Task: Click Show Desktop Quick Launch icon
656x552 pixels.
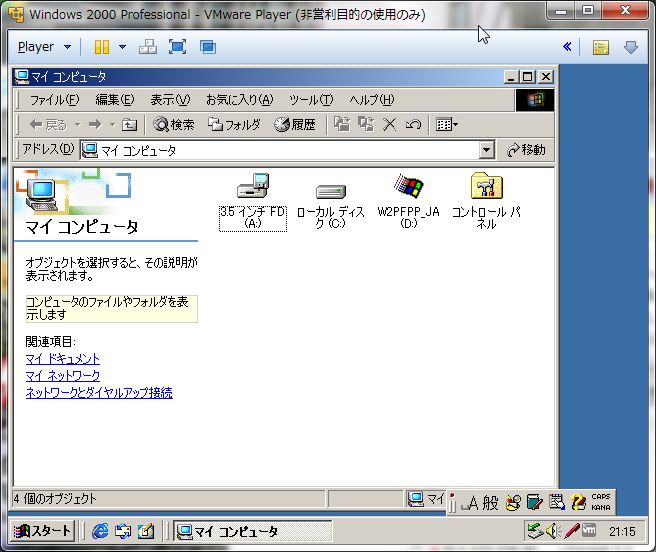Action: (x=146, y=531)
